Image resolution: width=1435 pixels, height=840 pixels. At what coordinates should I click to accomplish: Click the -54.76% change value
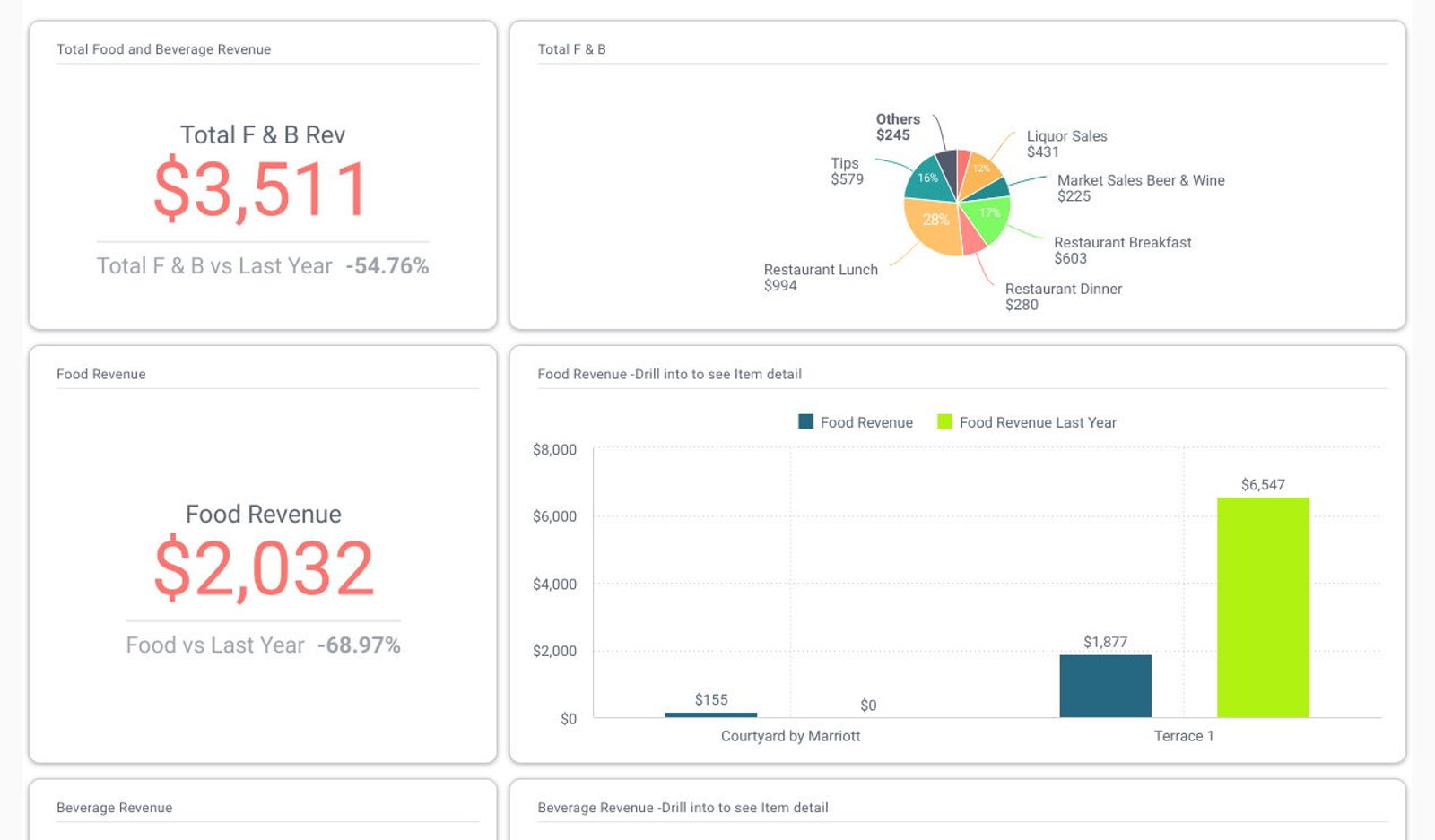387,266
